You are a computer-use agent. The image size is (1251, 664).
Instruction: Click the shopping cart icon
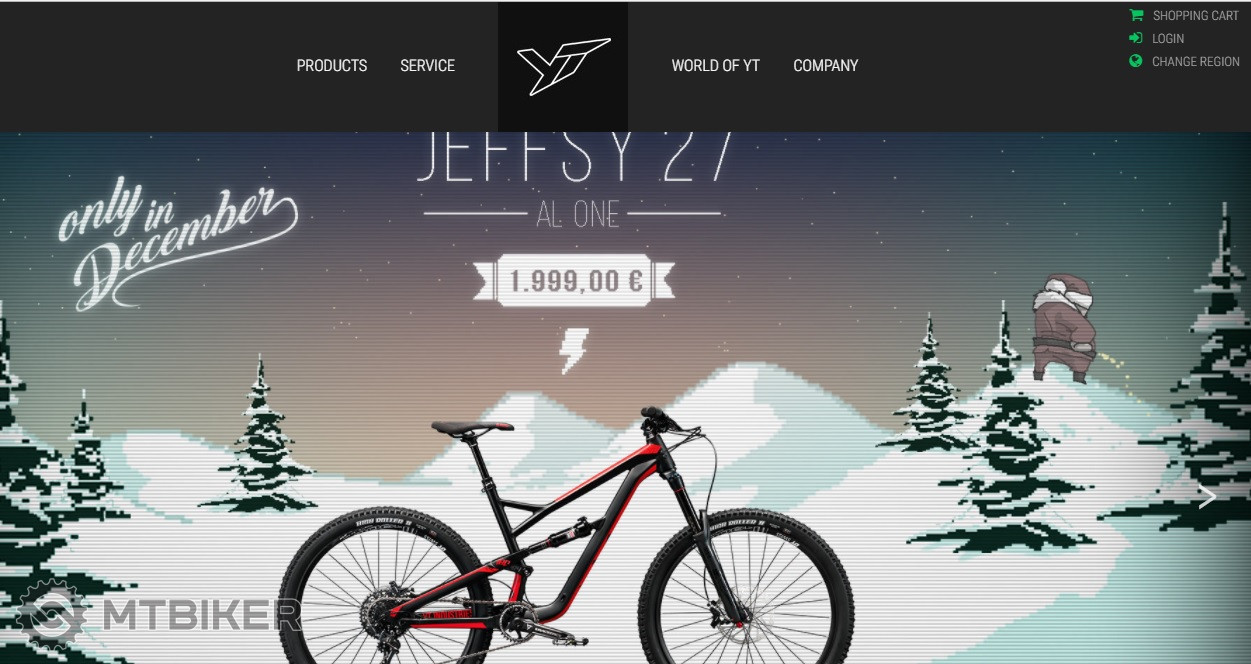1136,15
